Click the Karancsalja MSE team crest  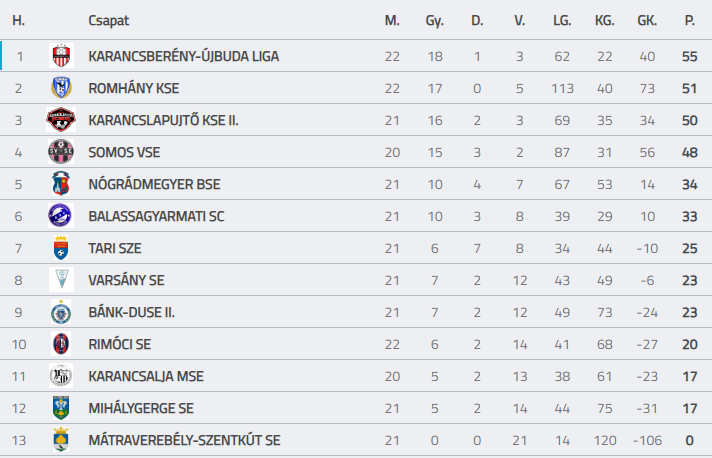pos(61,376)
